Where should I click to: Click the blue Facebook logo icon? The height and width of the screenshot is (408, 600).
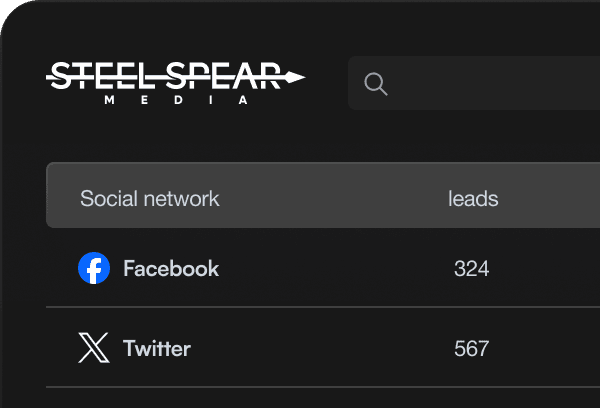click(x=94, y=268)
